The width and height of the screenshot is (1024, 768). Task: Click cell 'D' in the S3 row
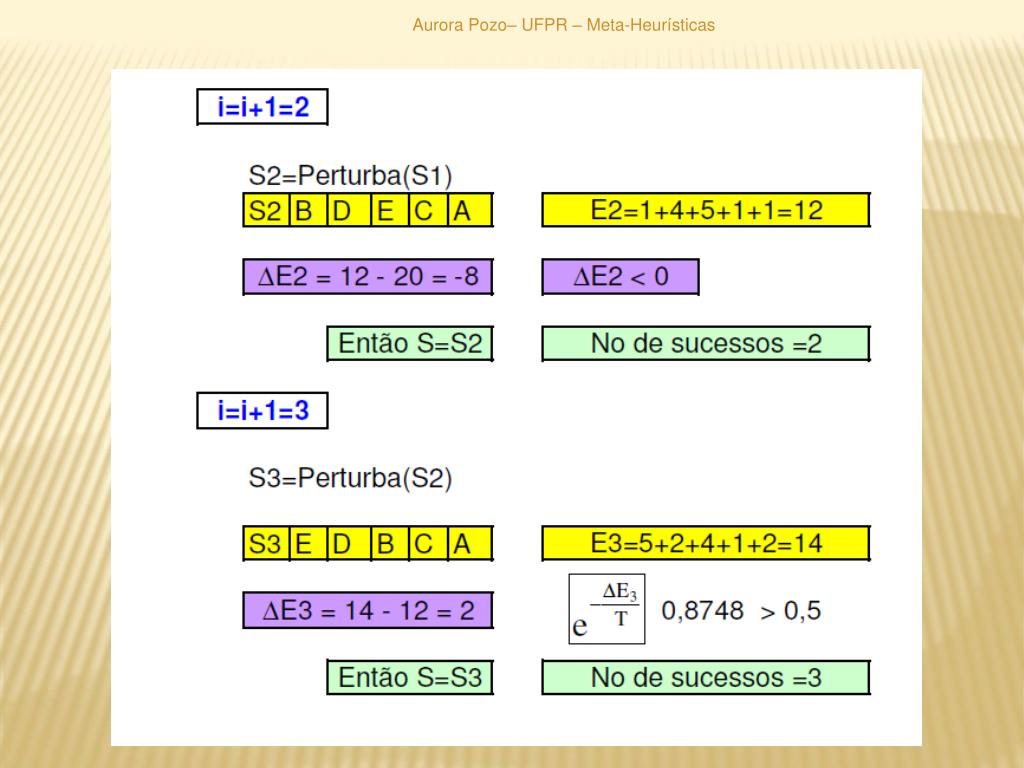pyautogui.click(x=349, y=543)
